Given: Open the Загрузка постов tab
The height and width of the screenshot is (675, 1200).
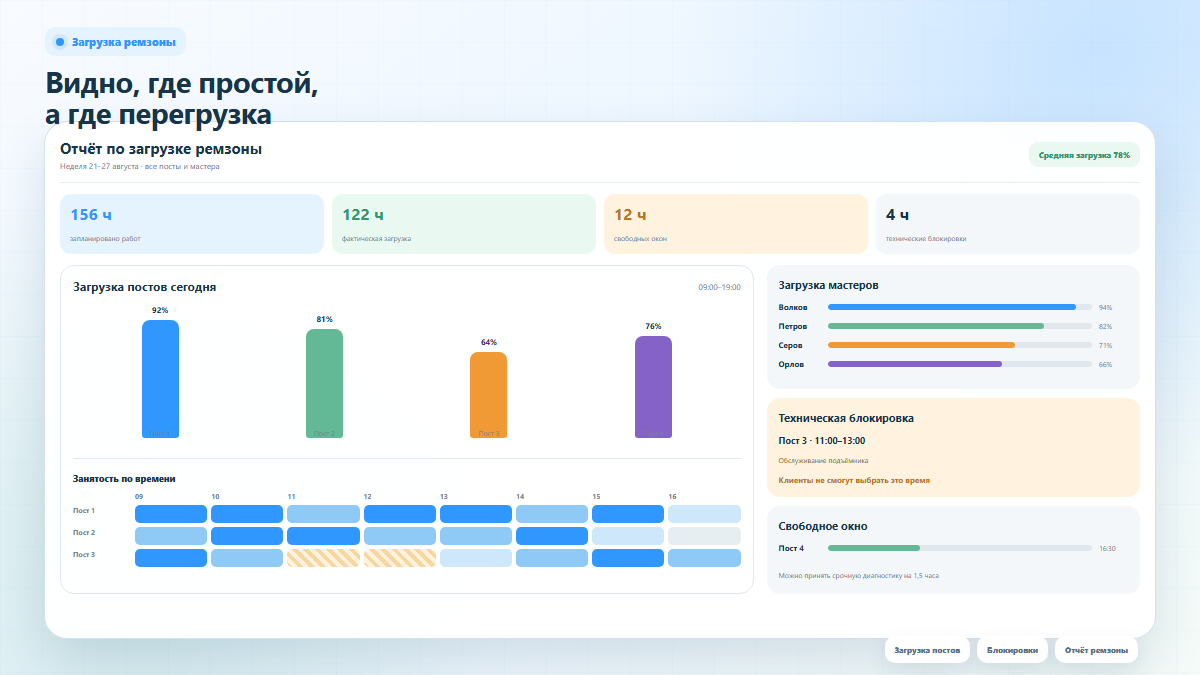Looking at the screenshot, I should click(927, 650).
